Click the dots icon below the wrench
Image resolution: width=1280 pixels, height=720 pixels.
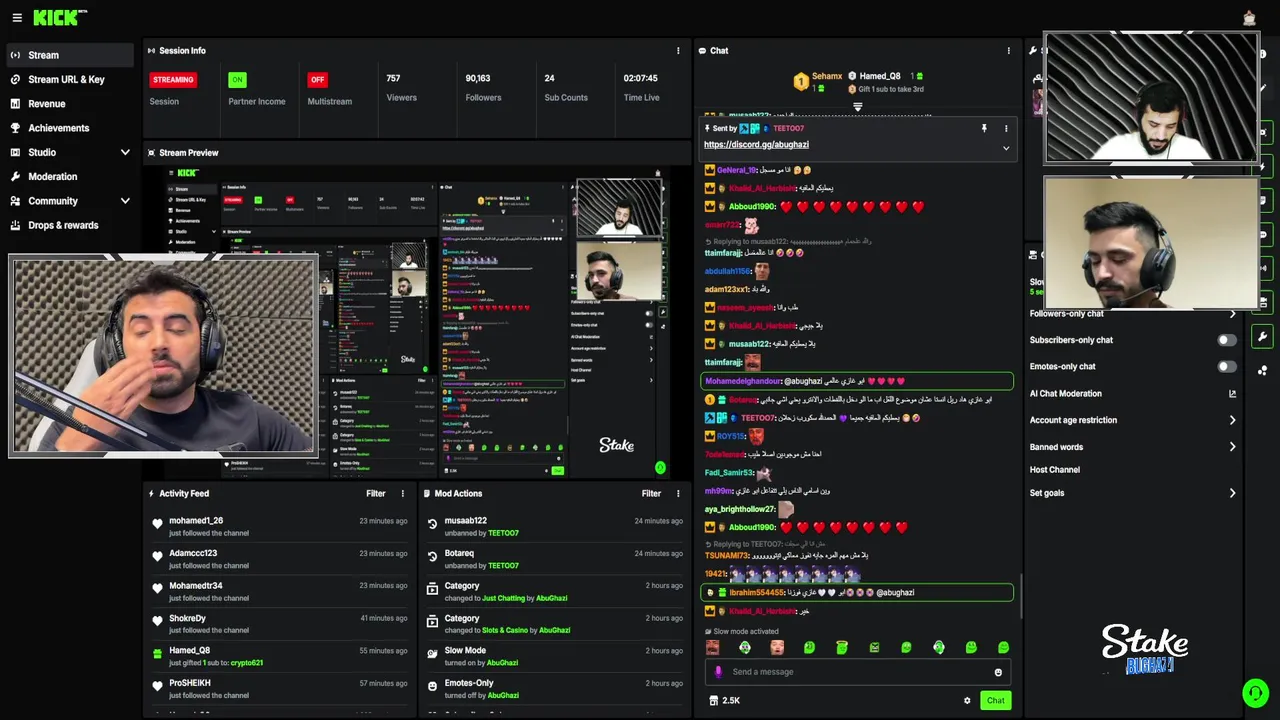[1263, 371]
